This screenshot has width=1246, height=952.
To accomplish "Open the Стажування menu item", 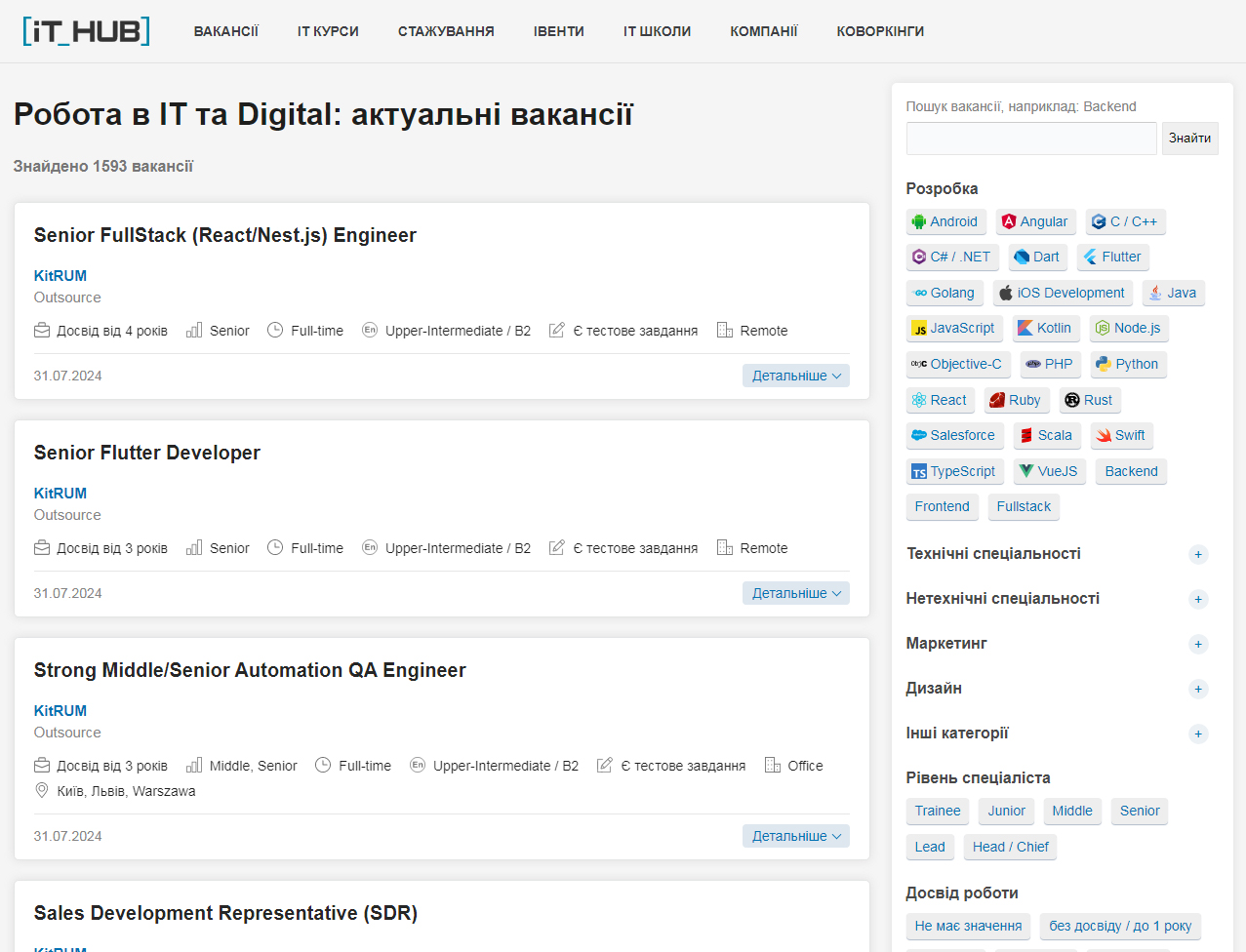I will [446, 31].
